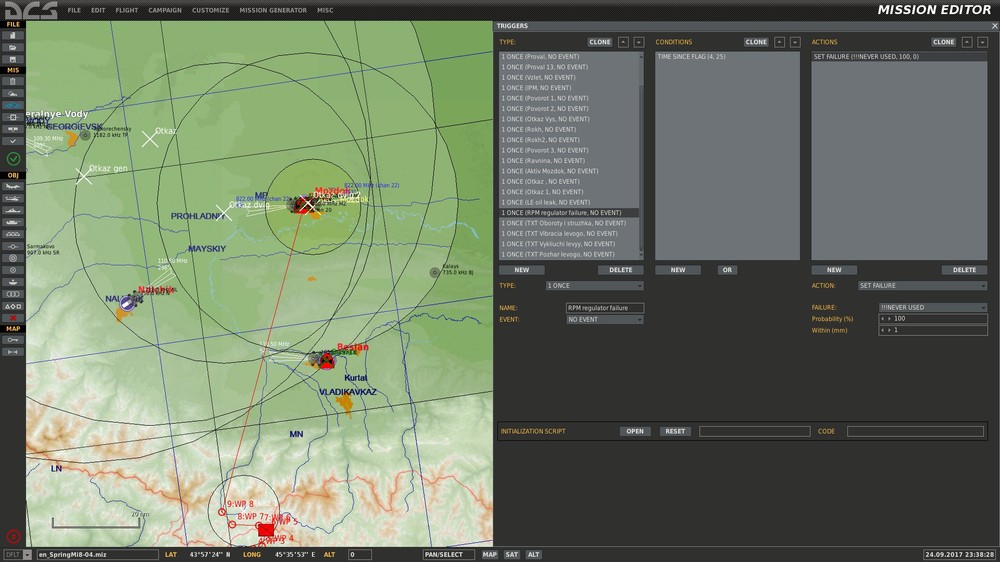
Task: Click the checkmark icon under MIS
Action: pos(13,140)
